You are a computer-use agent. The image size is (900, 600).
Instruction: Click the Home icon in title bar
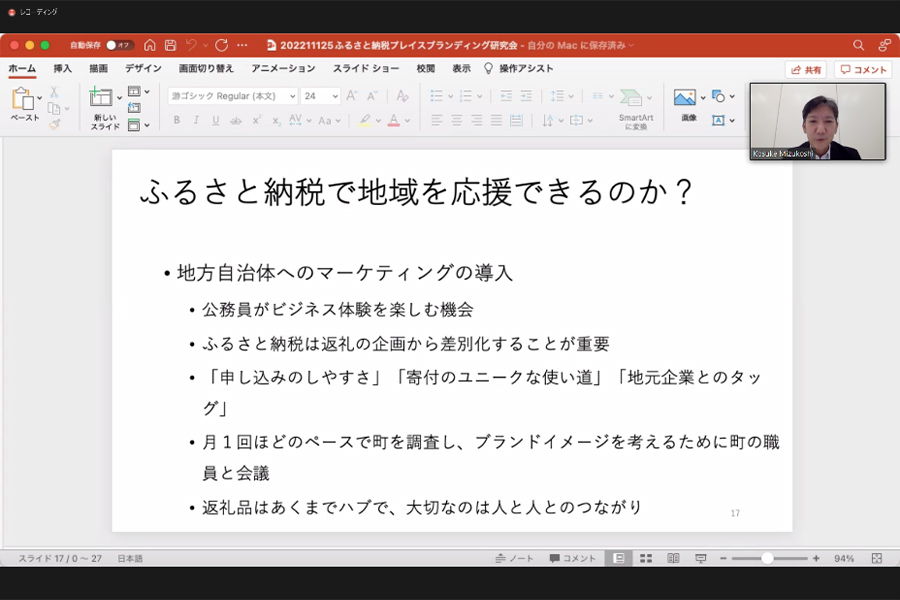150,45
